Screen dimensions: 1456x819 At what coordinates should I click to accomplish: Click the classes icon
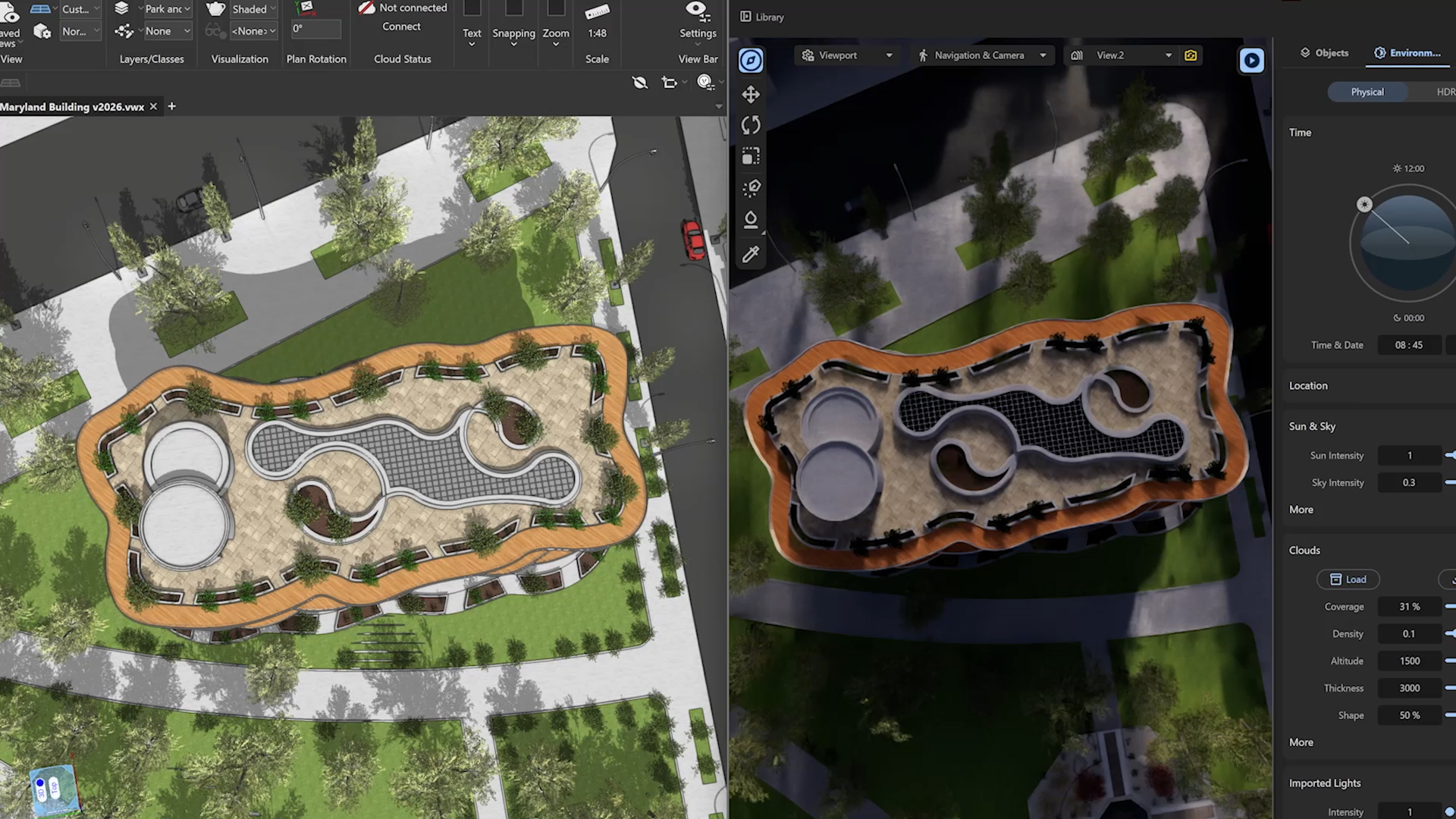[x=124, y=31]
